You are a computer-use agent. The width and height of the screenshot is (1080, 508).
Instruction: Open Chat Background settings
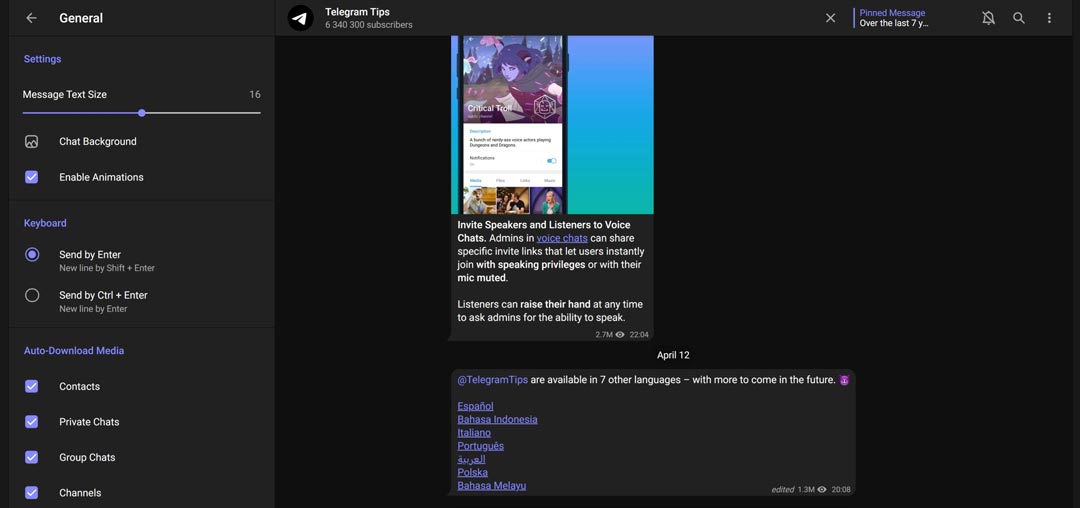pos(142,142)
